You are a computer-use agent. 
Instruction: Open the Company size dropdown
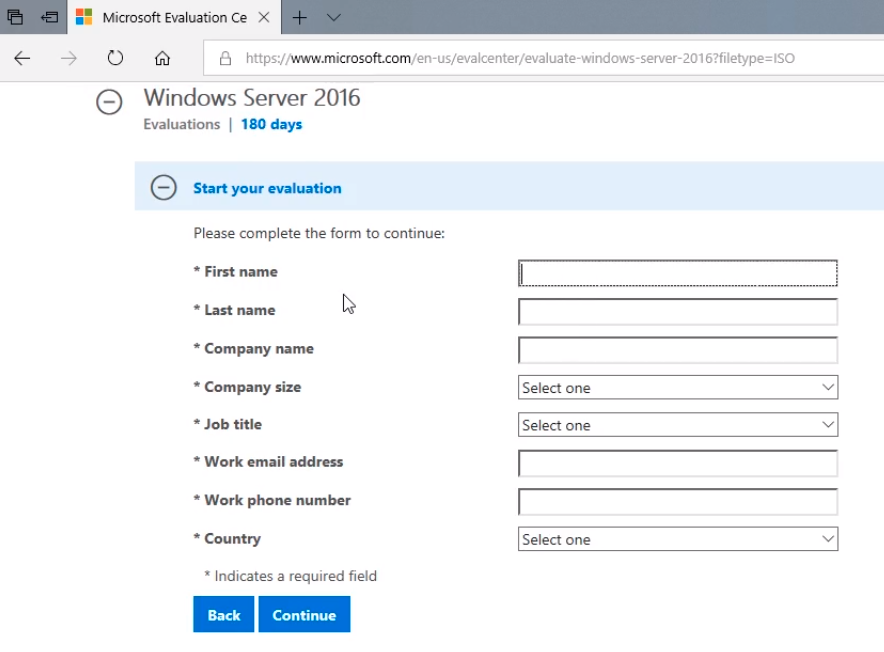678,387
